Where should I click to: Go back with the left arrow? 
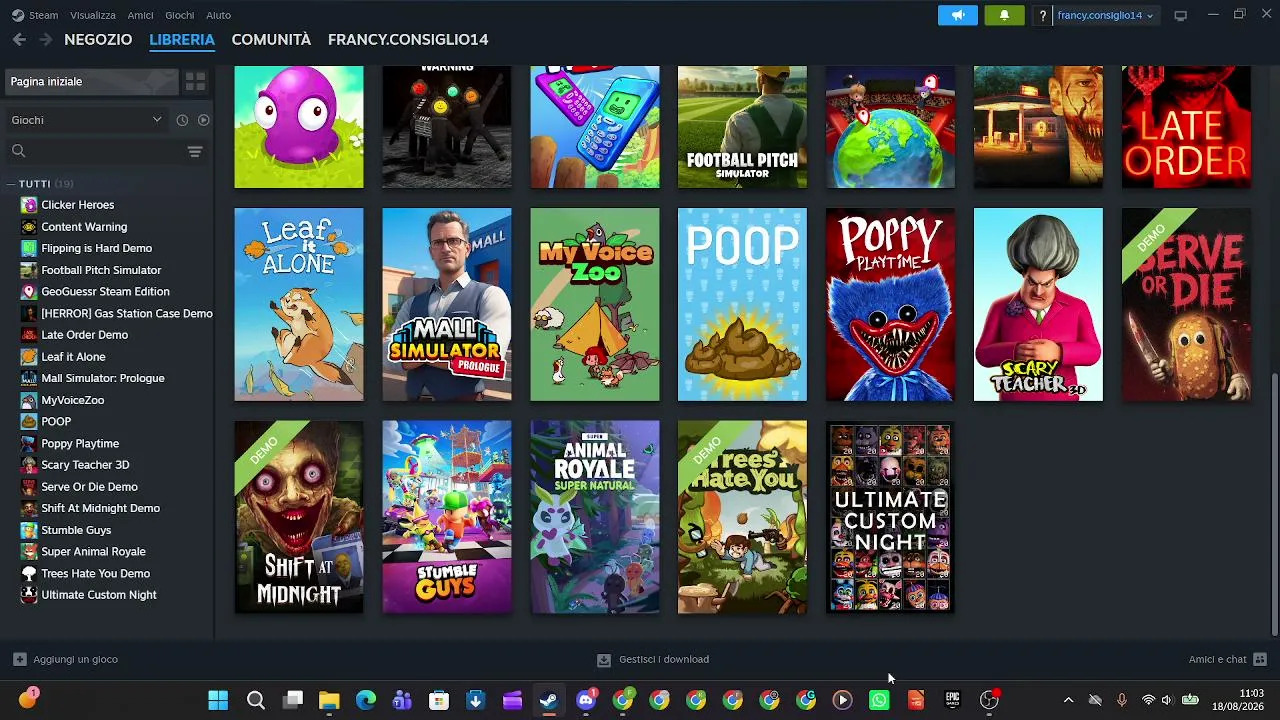19,39
